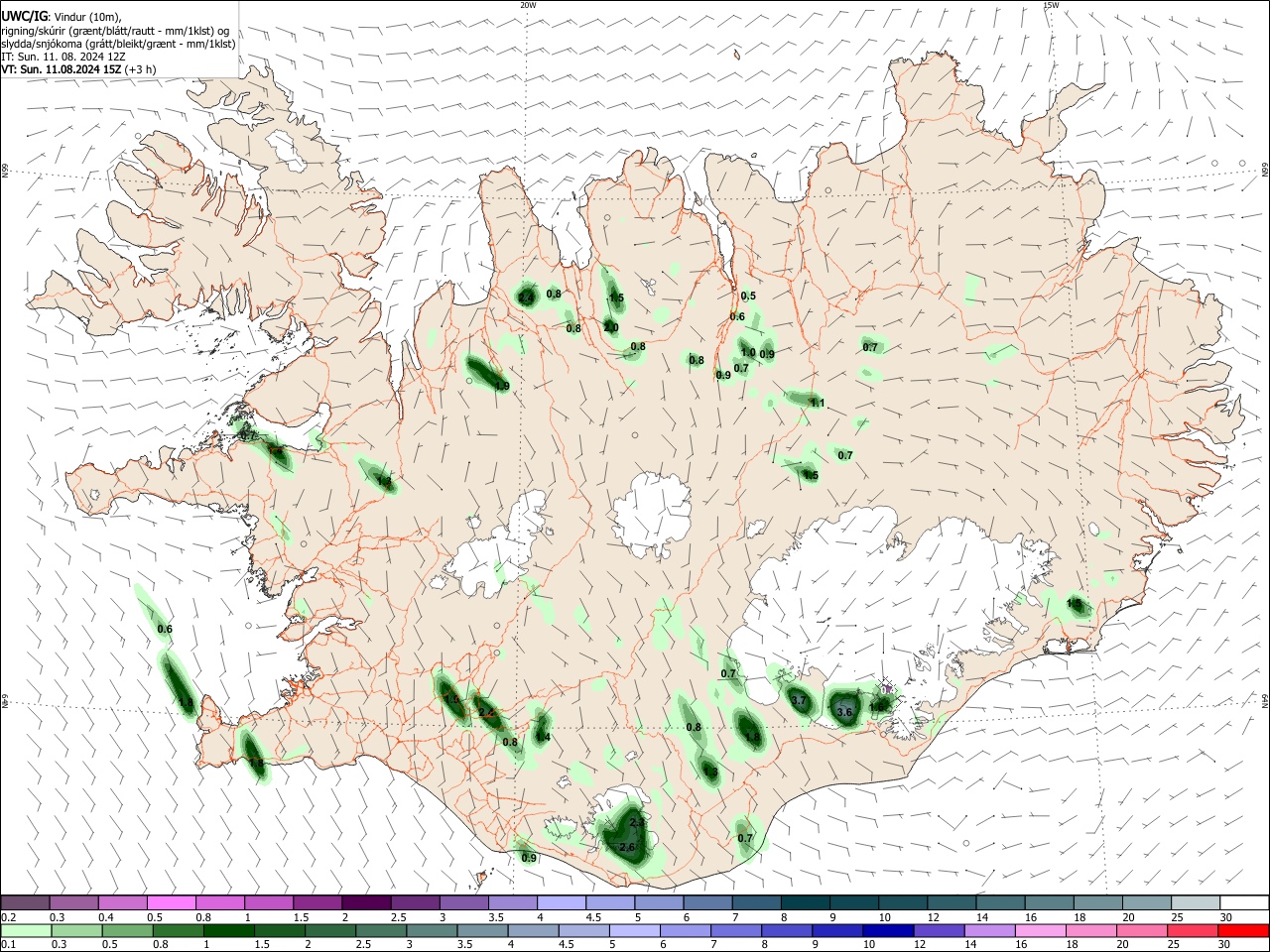Screen dimensions: 1270x952
Task: Pick lower legend green swatch between 0.5 and 0.8
Action: [130, 930]
